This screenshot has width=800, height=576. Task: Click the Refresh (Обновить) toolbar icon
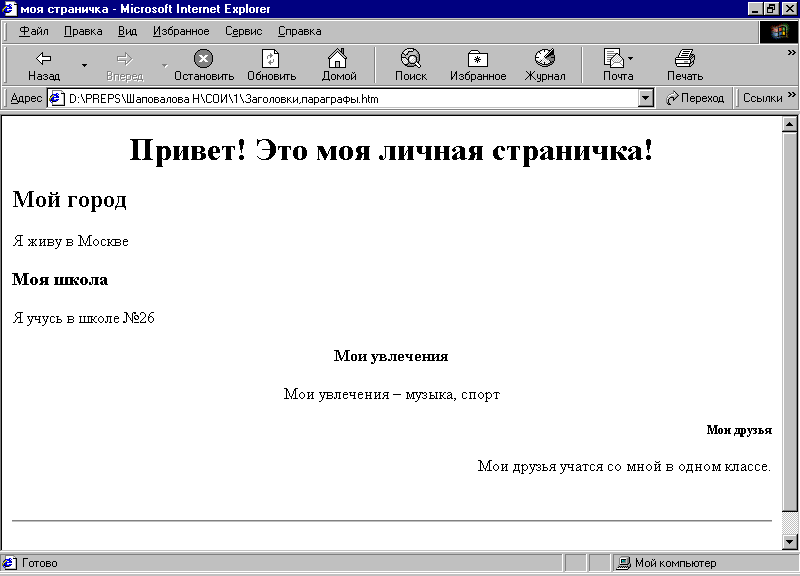click(x=270, y=59)
